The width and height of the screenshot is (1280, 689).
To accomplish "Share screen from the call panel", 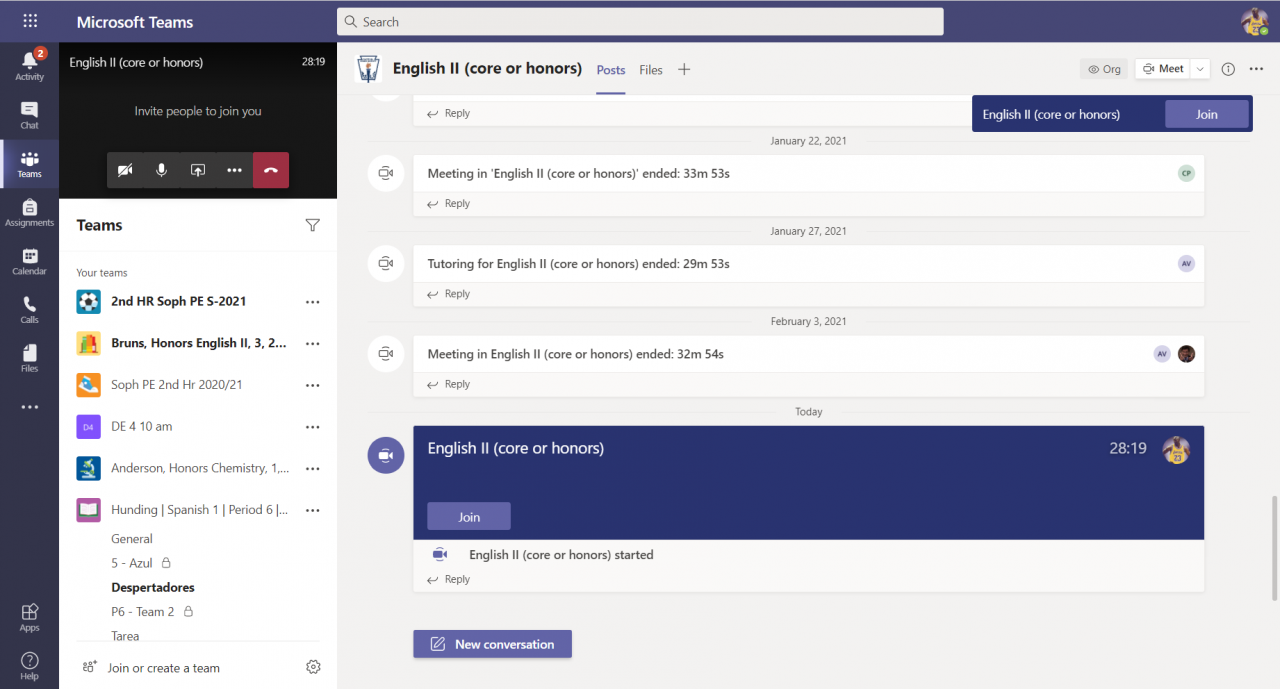I will 198,170.
